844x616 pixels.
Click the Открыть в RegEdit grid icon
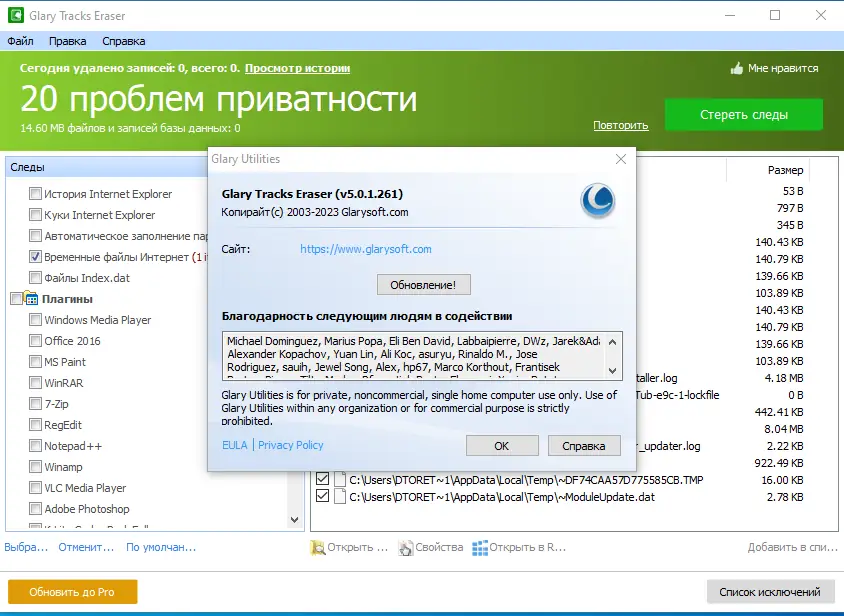pyautogui.click(x=480, y=548)
